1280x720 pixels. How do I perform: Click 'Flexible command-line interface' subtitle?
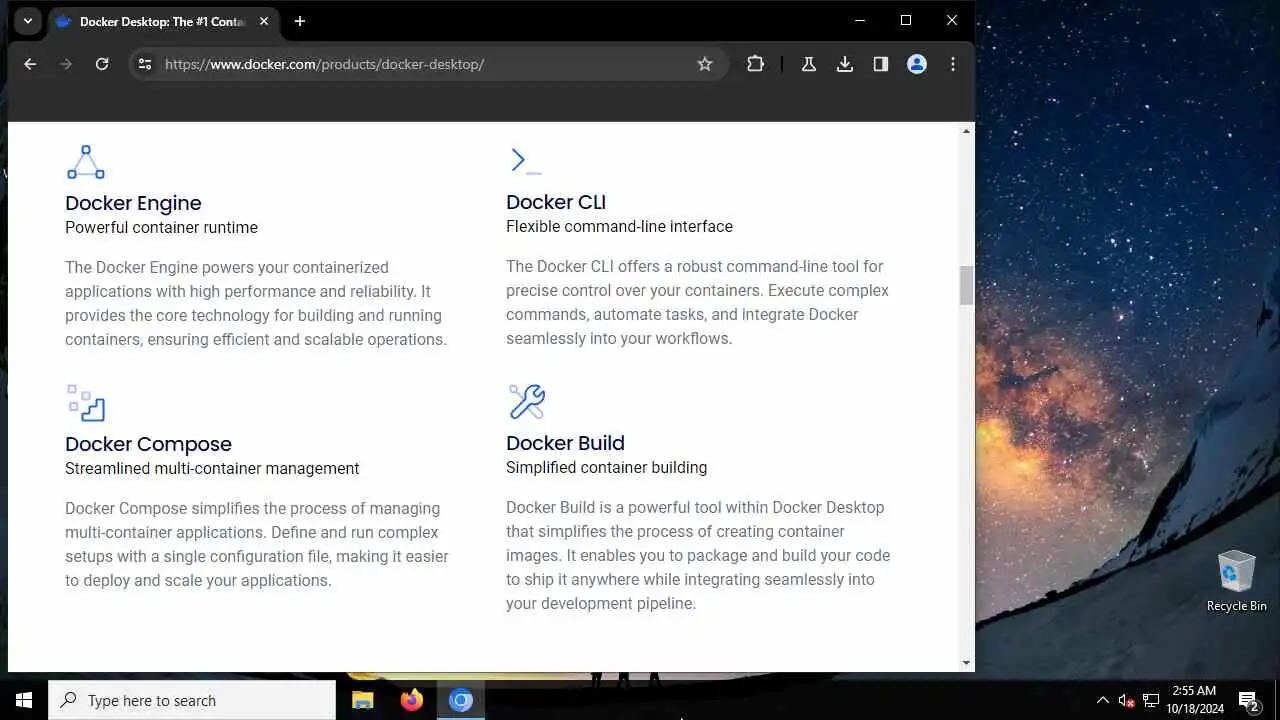619,226
